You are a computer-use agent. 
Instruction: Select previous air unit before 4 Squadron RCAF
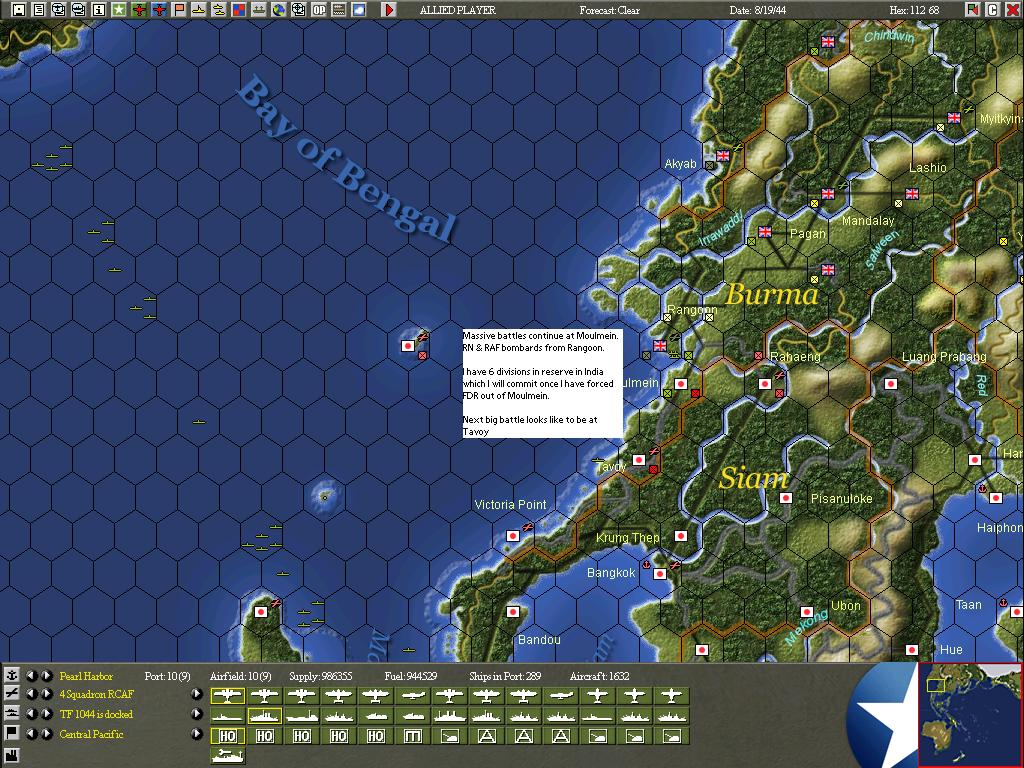31,694
